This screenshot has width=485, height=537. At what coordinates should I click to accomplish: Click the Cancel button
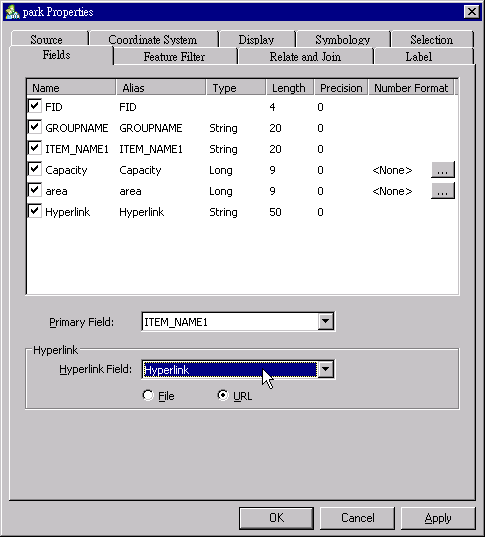(357, 518)
